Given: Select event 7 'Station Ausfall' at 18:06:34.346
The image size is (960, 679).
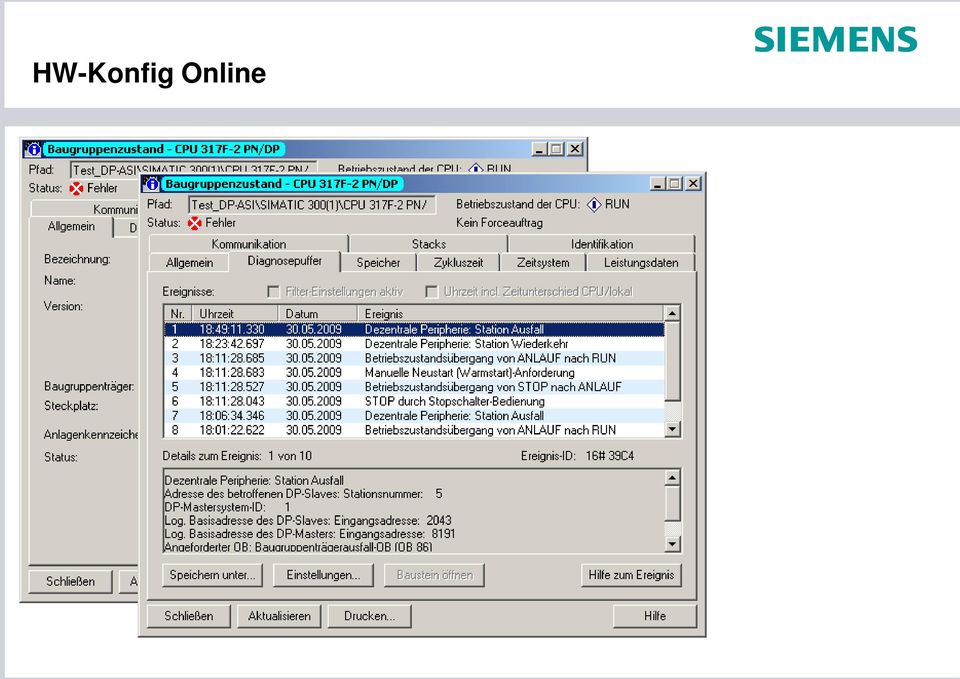Looking at the screenshot, I should tap(414, 416).
